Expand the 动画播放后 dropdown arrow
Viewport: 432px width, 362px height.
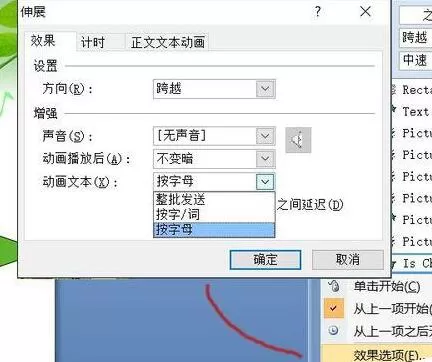click(265, 159)
